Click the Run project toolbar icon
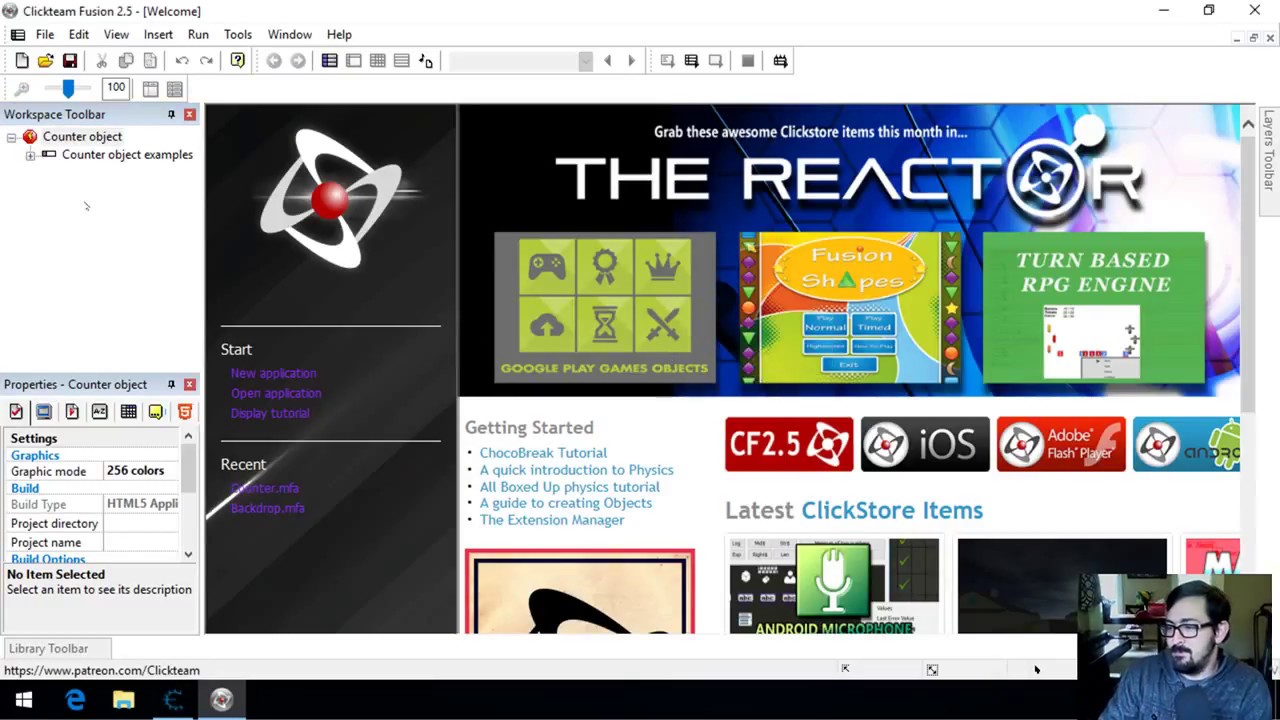Image resolution: width=1280 pixels, height=720 pixels. tap(667, 61)
